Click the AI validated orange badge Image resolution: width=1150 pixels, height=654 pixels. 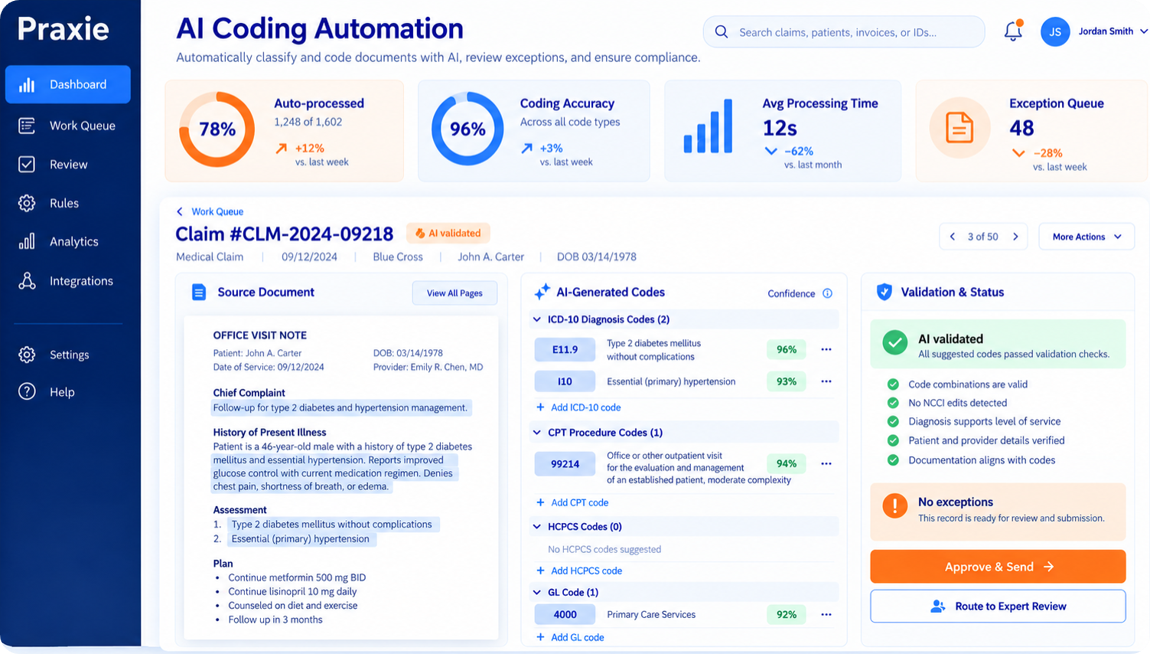point(448,233)
